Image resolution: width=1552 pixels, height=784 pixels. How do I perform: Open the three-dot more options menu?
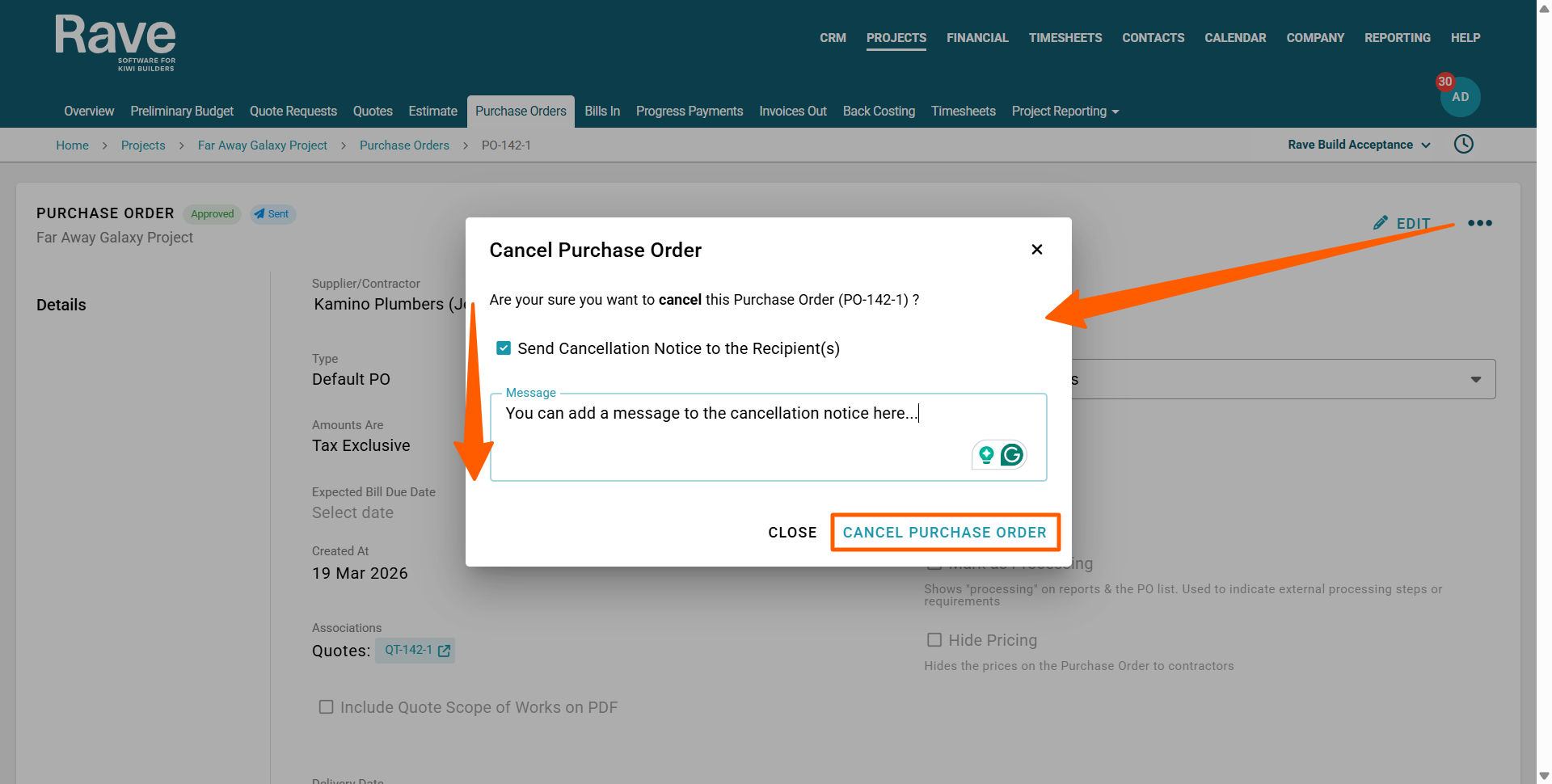coord(1480,223)
